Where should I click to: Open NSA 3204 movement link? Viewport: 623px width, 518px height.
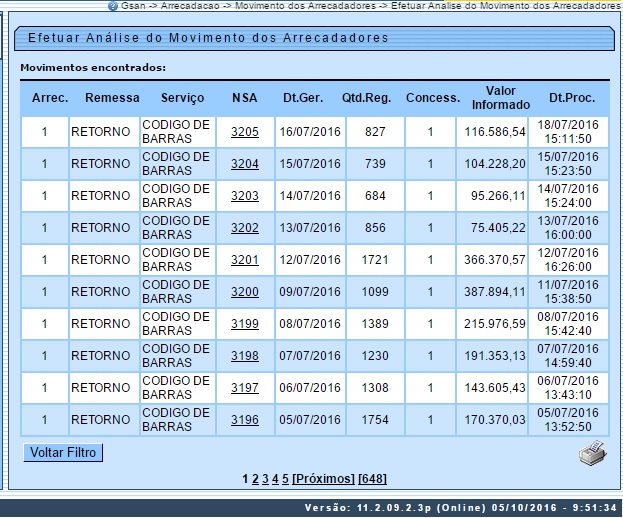pos(244,164)
